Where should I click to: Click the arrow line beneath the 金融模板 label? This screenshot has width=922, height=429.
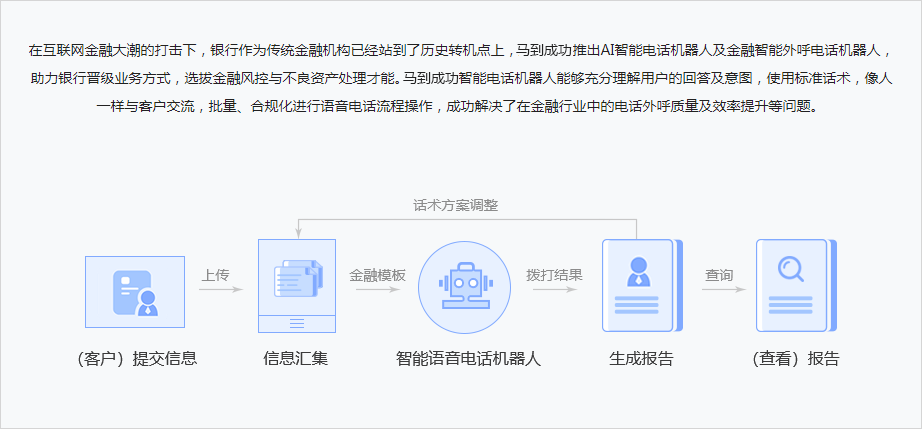[377, 291]
